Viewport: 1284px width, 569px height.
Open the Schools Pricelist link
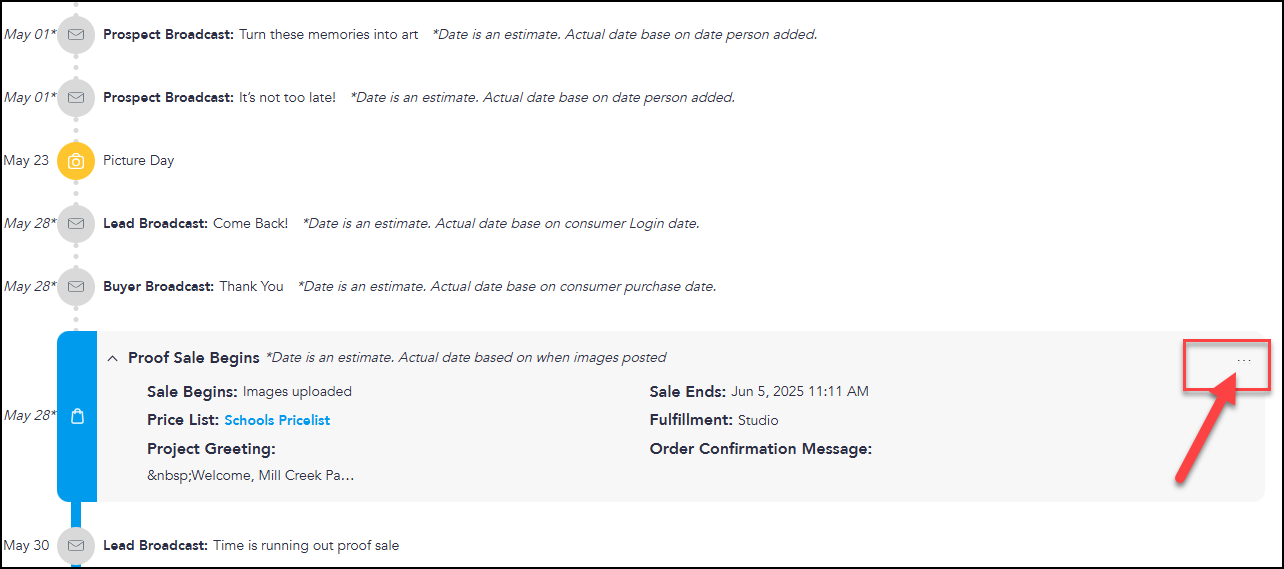(x=277, y=420)
